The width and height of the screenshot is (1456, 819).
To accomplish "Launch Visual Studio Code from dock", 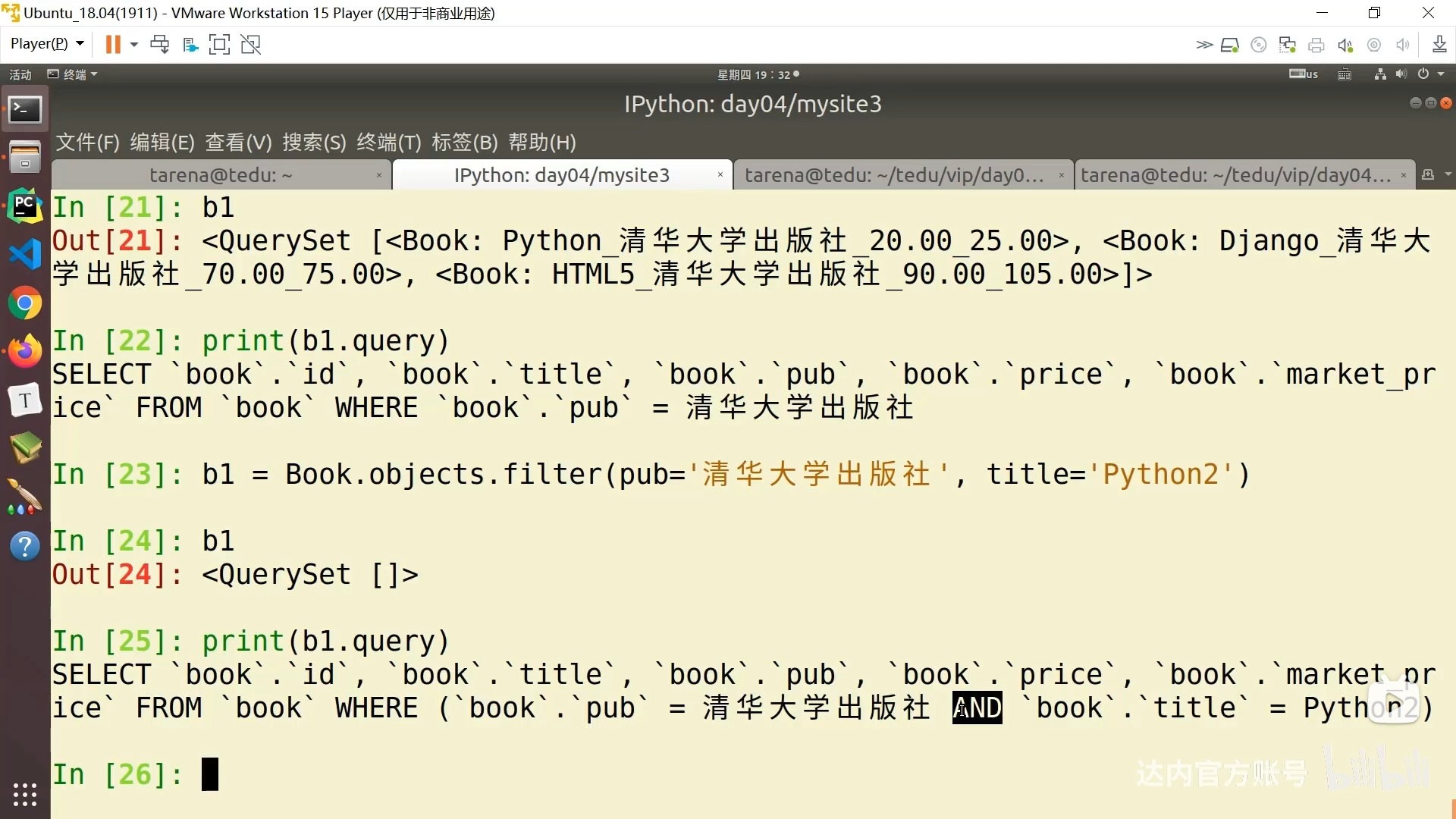I will (25, 255).
